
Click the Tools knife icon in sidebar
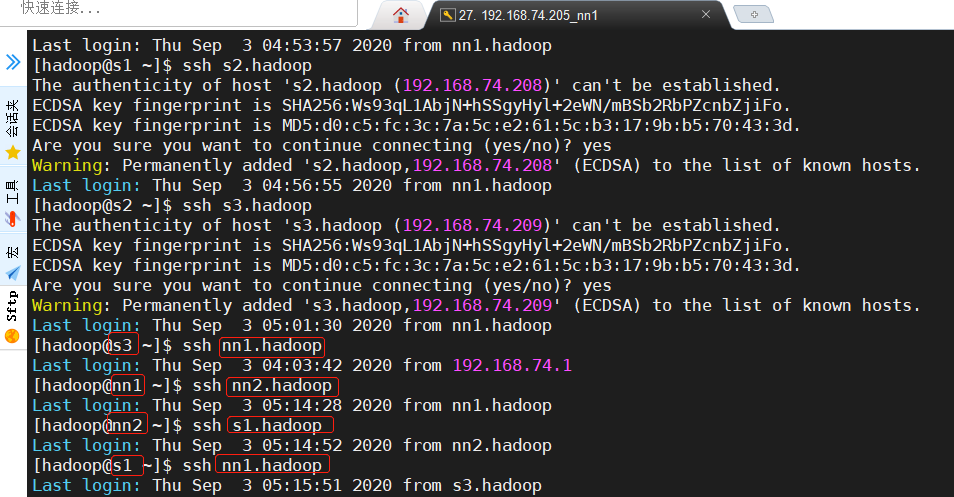[13, 219]
